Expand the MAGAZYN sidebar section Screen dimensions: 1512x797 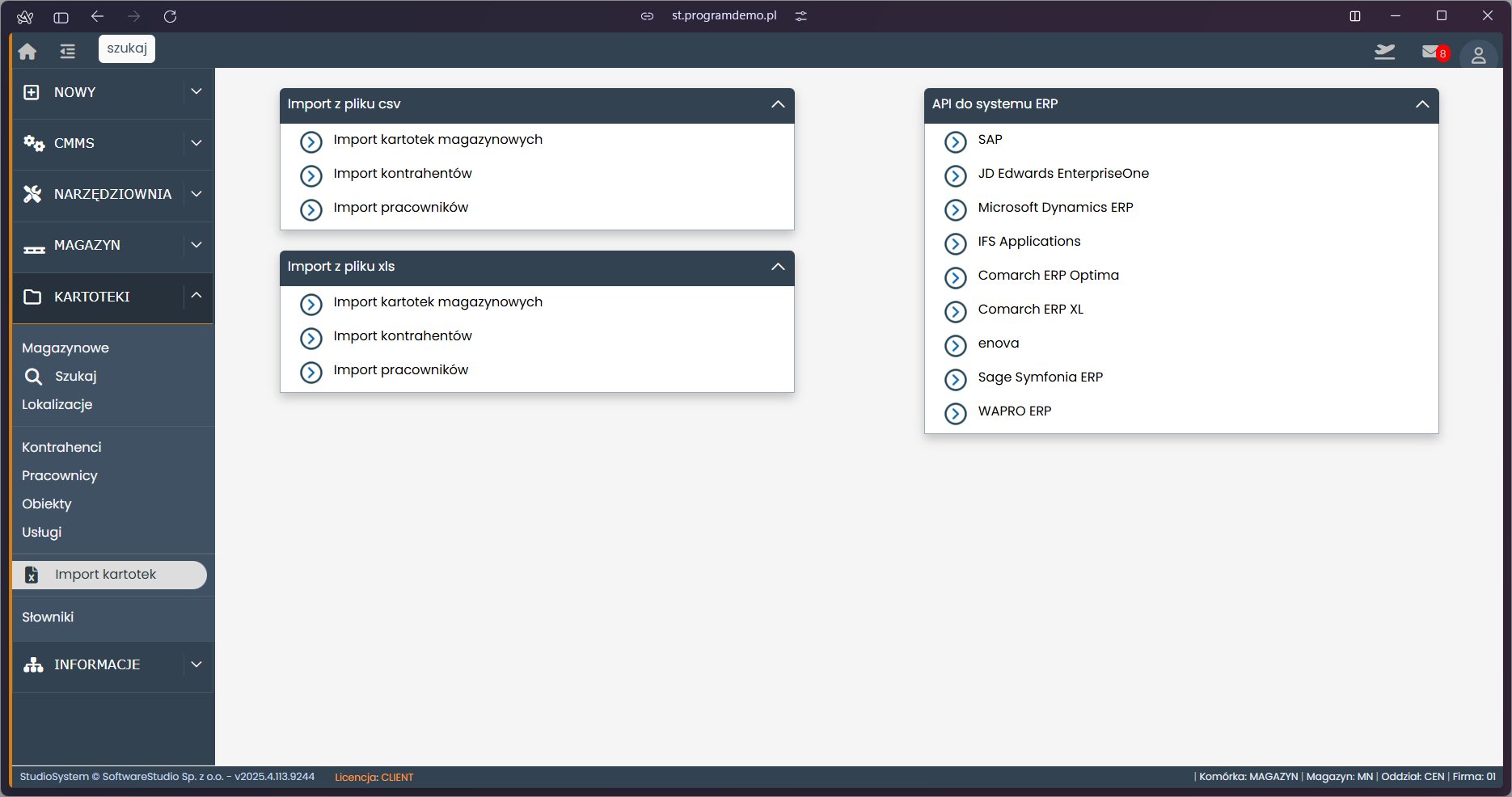click(x=196, y=245)
